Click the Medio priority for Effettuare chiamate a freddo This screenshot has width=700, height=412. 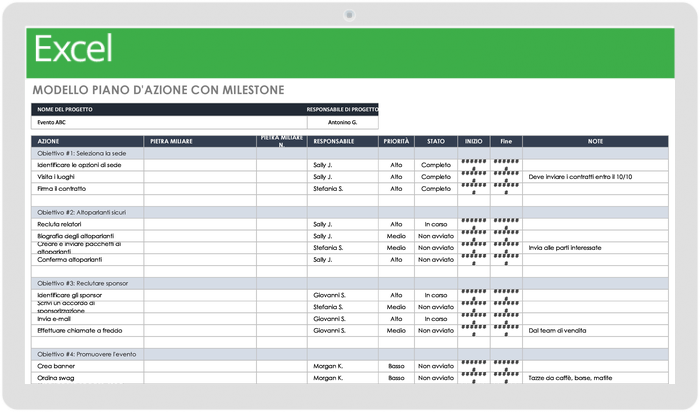pos(396,331)
